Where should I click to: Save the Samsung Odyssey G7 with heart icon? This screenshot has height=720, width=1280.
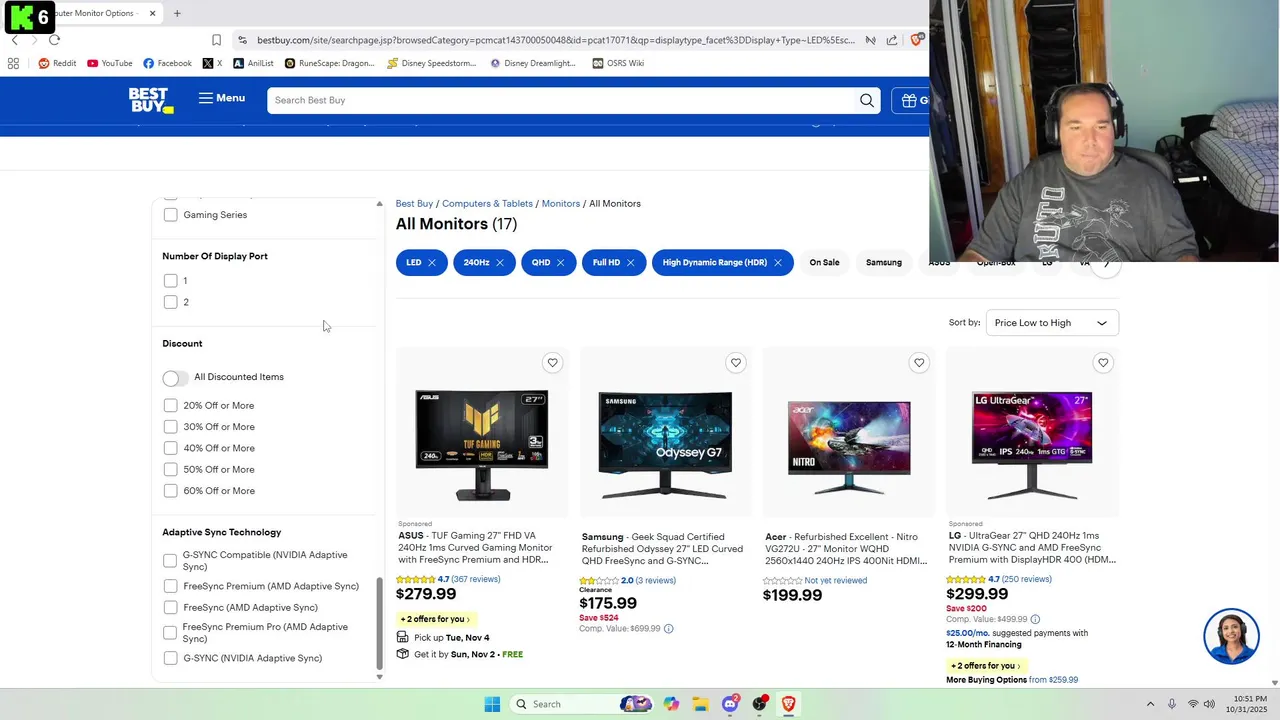coord(736,363)
